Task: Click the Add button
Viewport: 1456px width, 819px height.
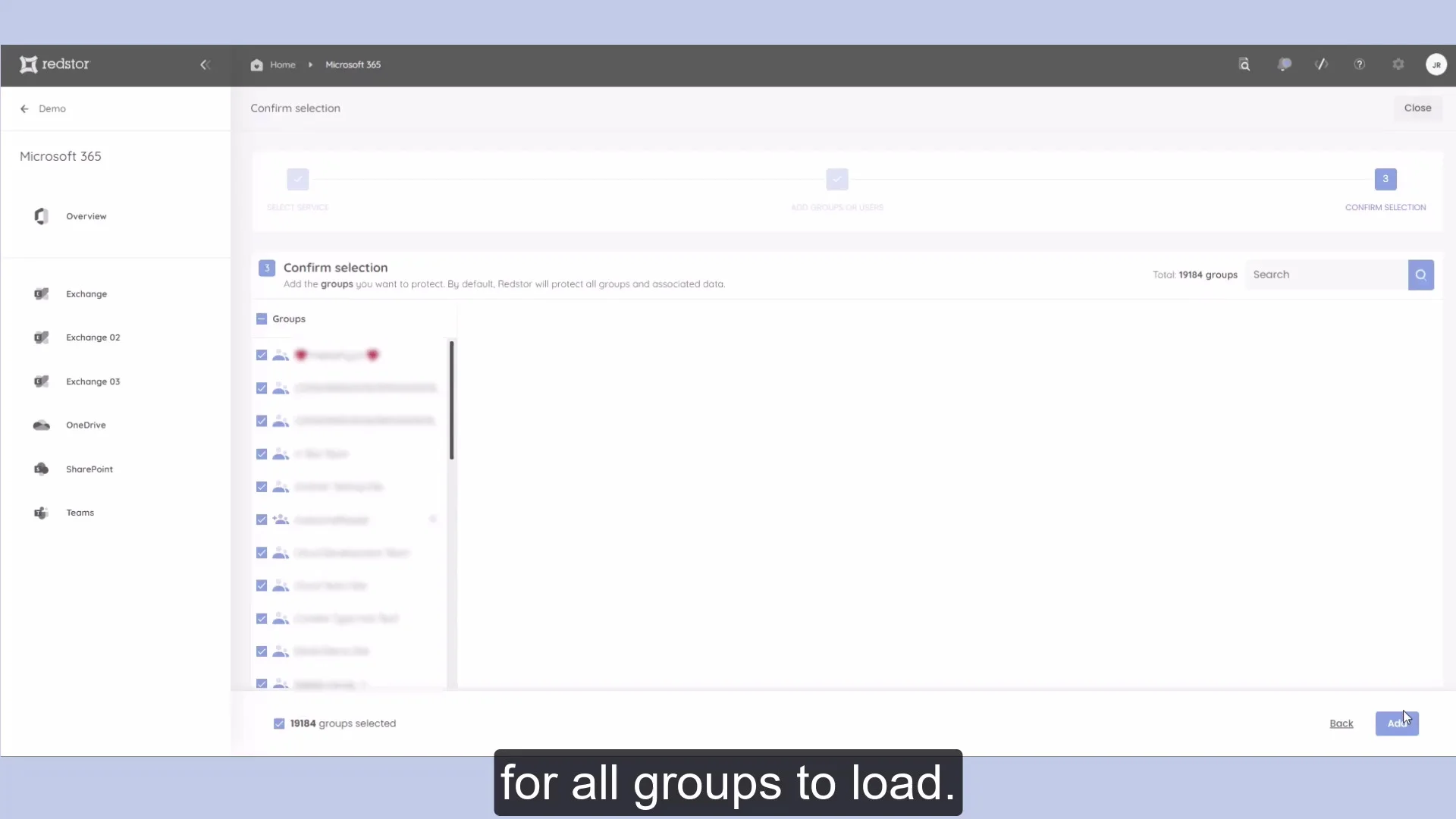Action: [x=1397, y=724]
